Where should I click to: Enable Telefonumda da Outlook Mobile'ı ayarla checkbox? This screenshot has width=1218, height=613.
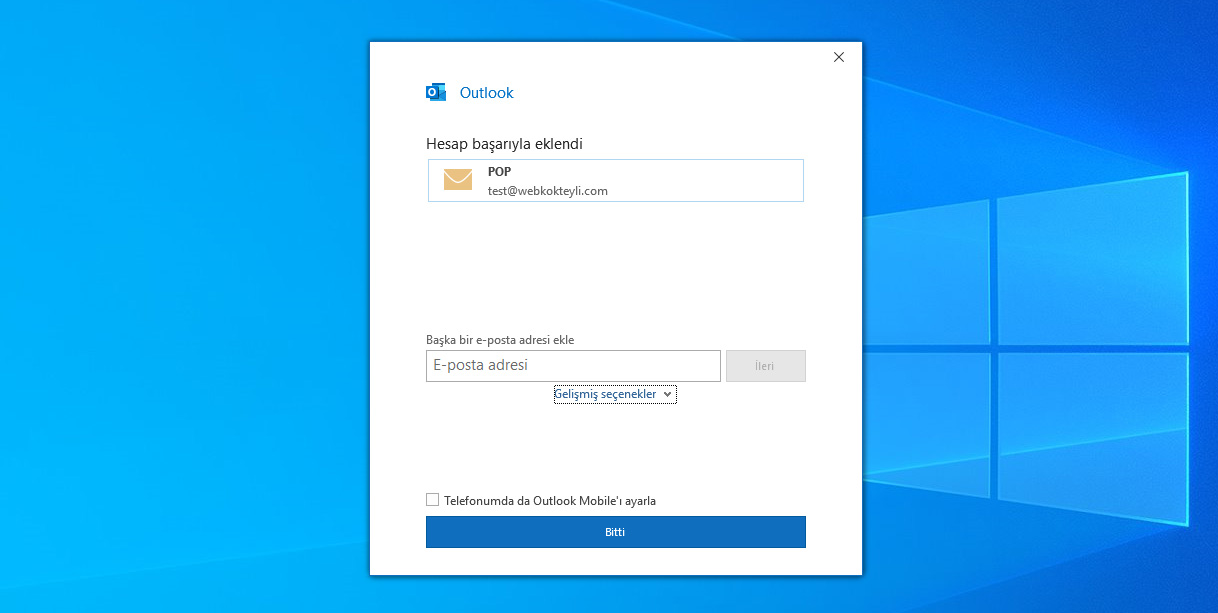click(432, 500)
